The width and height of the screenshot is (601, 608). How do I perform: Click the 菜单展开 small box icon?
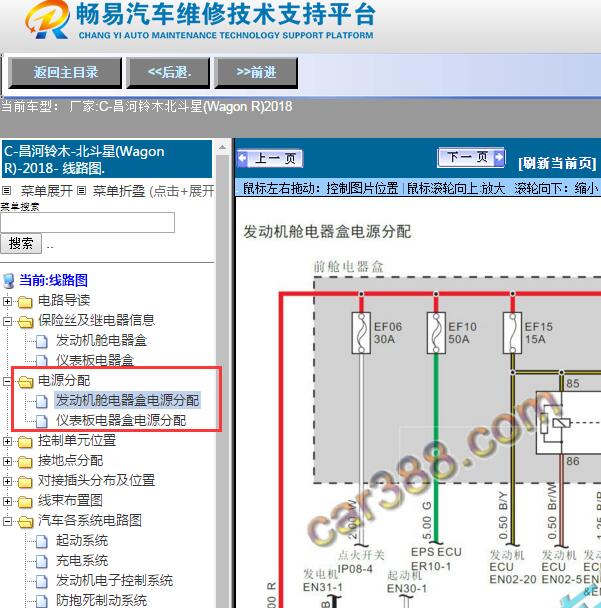[6, 190]
